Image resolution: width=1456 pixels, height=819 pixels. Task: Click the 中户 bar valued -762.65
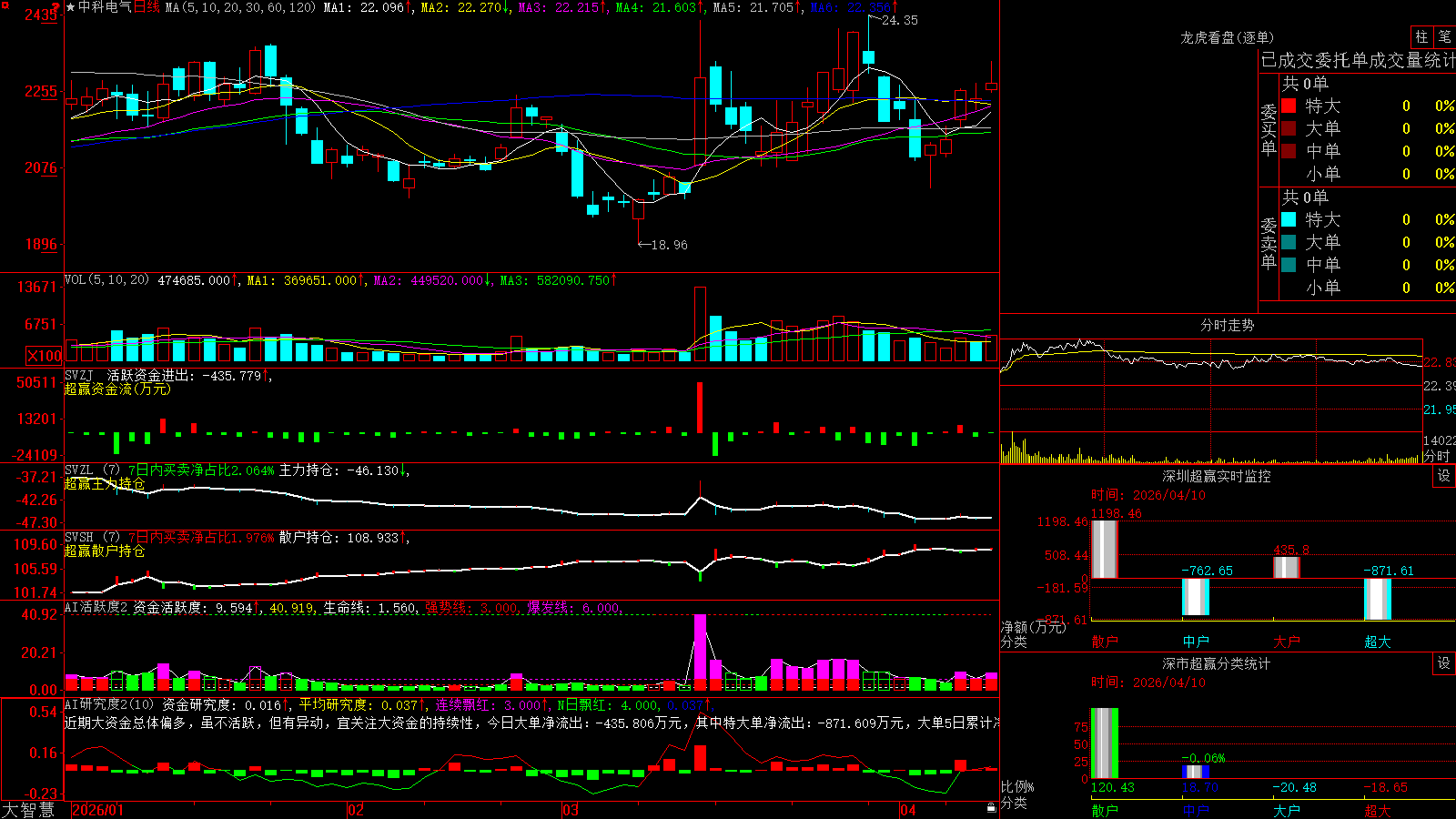pyautogui.click(x=1196, y=597)
